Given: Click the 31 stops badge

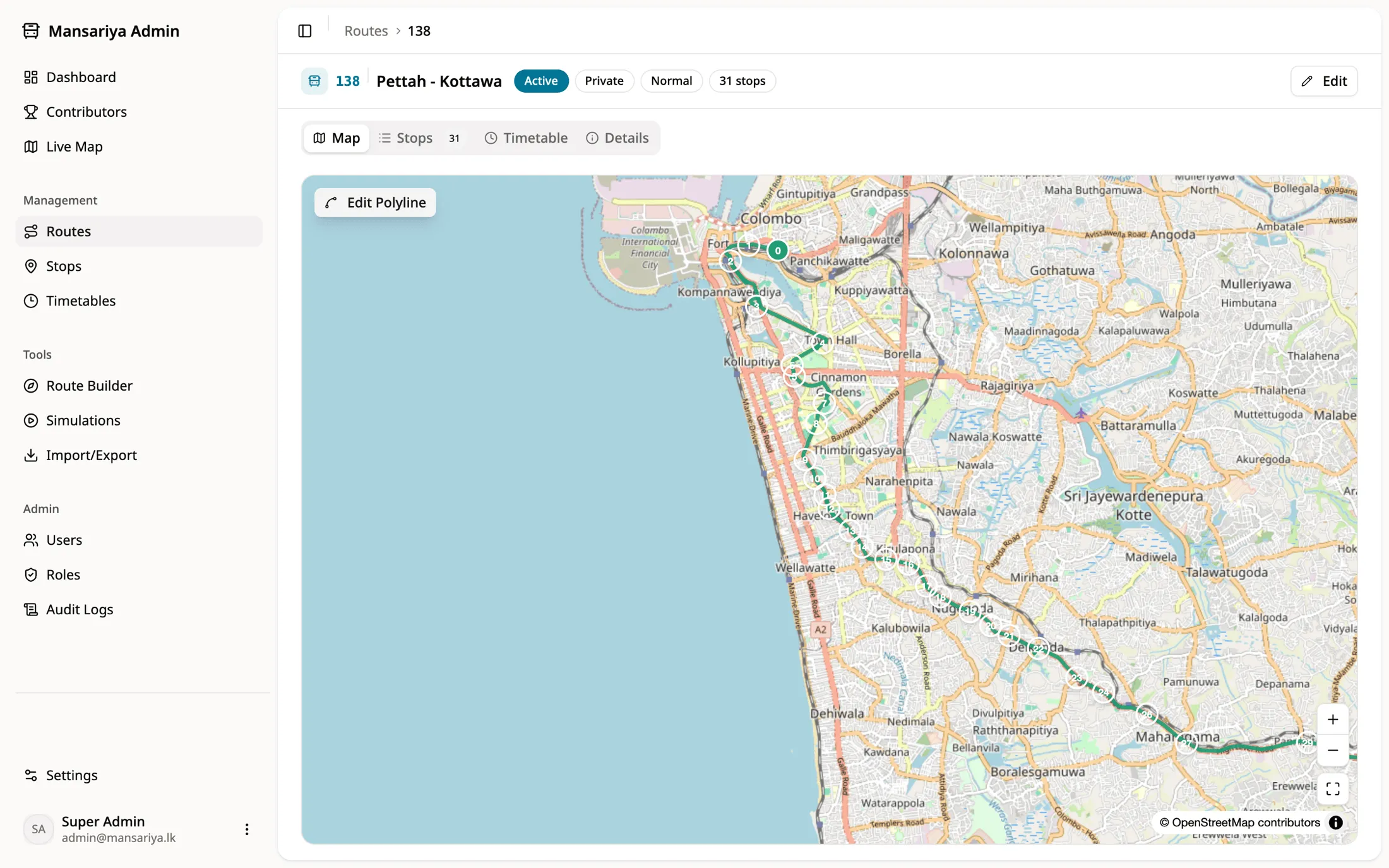Looking at the screenshot, I should [742, 81].
